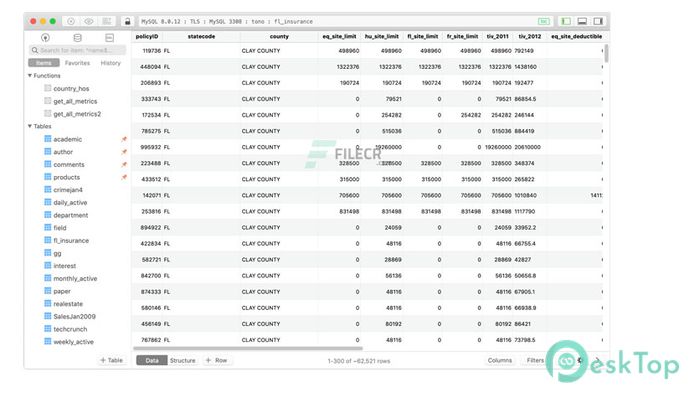Sort by the statecode column header

tap(201, 37)
